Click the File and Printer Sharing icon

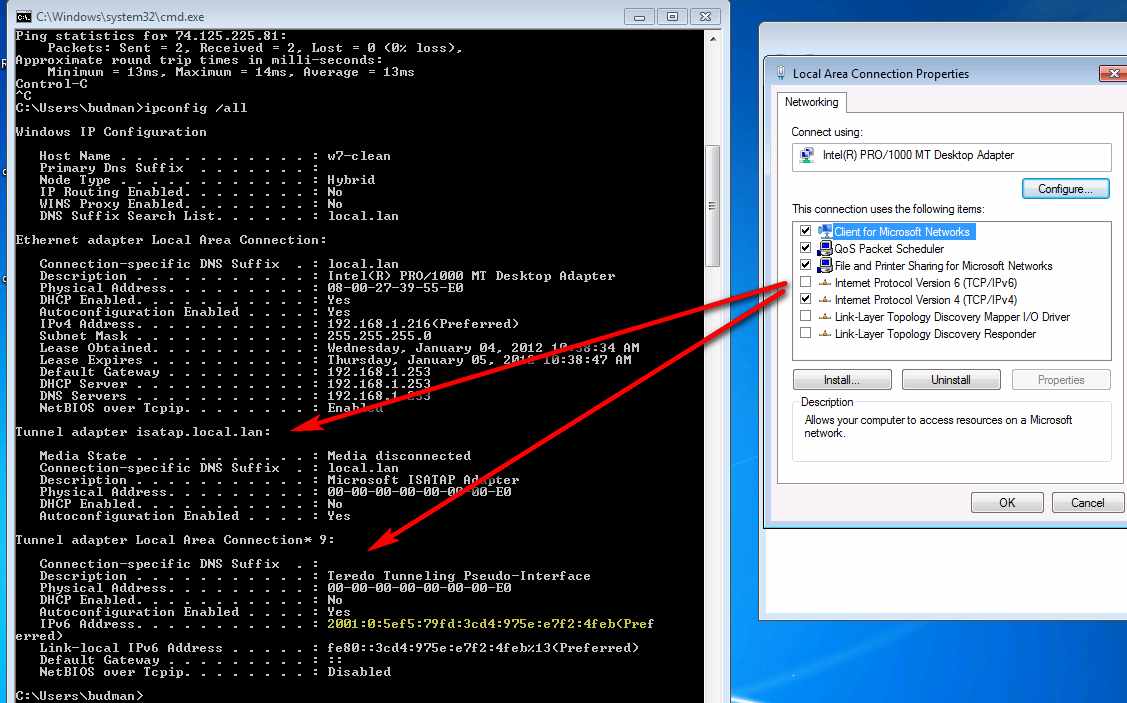[x=824, y=266]
